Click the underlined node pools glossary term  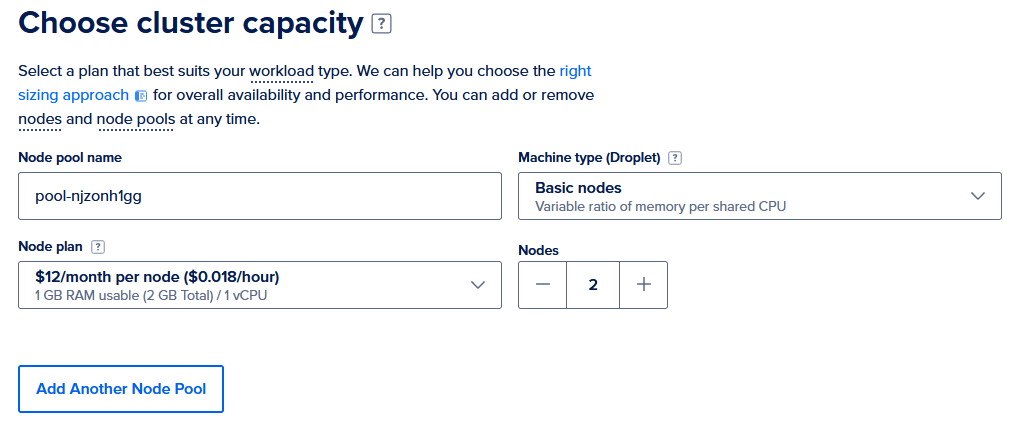pos(136,119)
